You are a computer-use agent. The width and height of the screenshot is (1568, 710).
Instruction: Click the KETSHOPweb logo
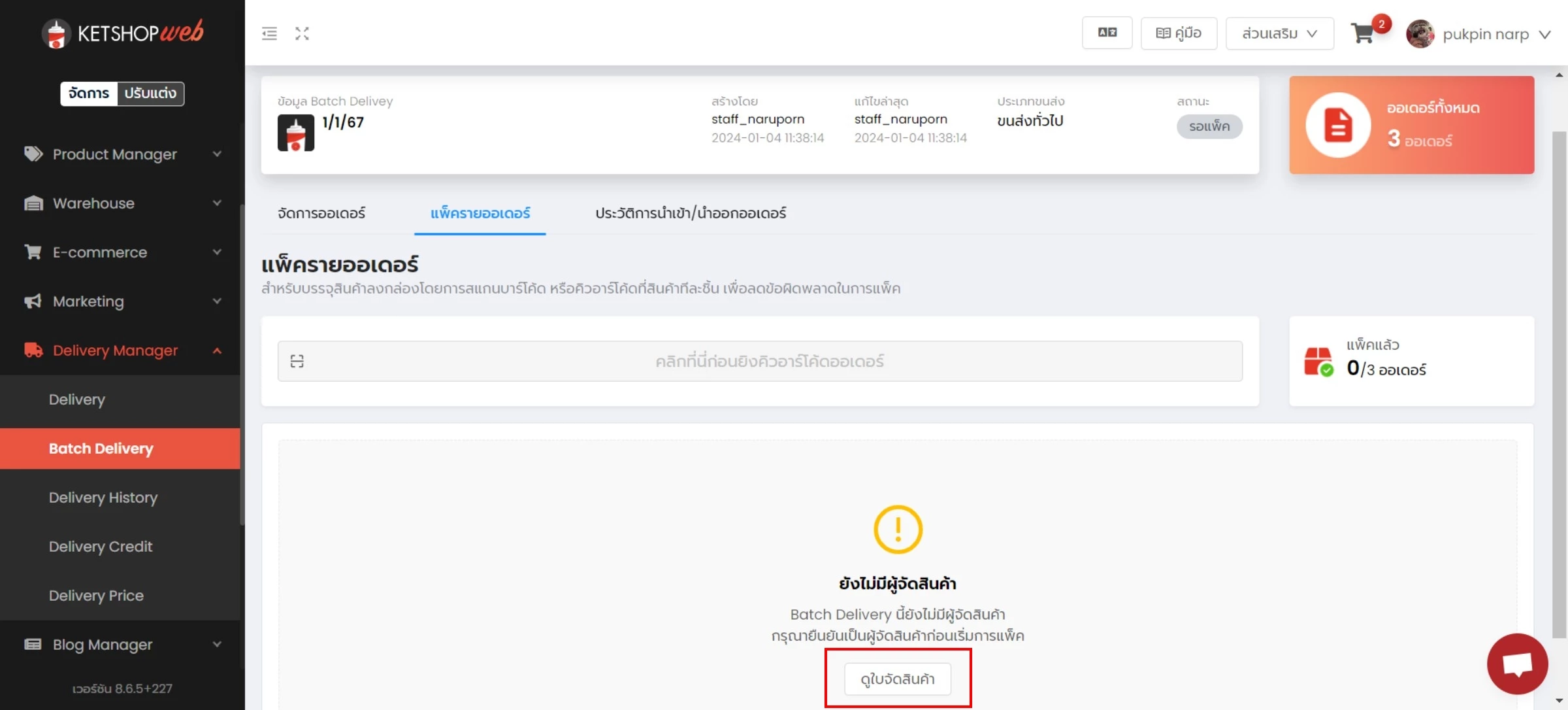pyautogui.click(x=122, y=33)
